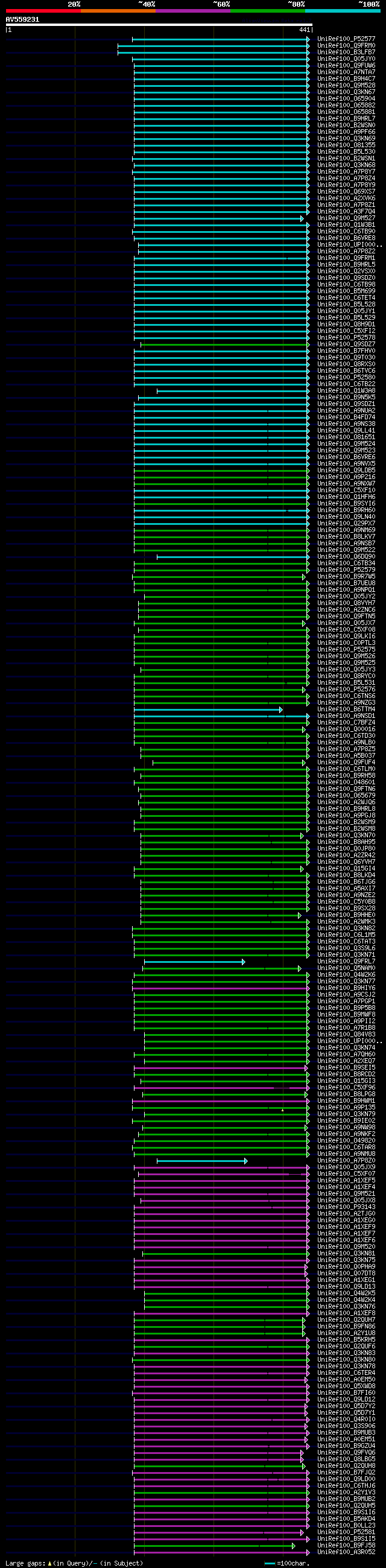386x1568 pixels.
Task: Select the UniRef100_Q9FUF4 label
Action: pyautogui.click(x=346, y=763)
